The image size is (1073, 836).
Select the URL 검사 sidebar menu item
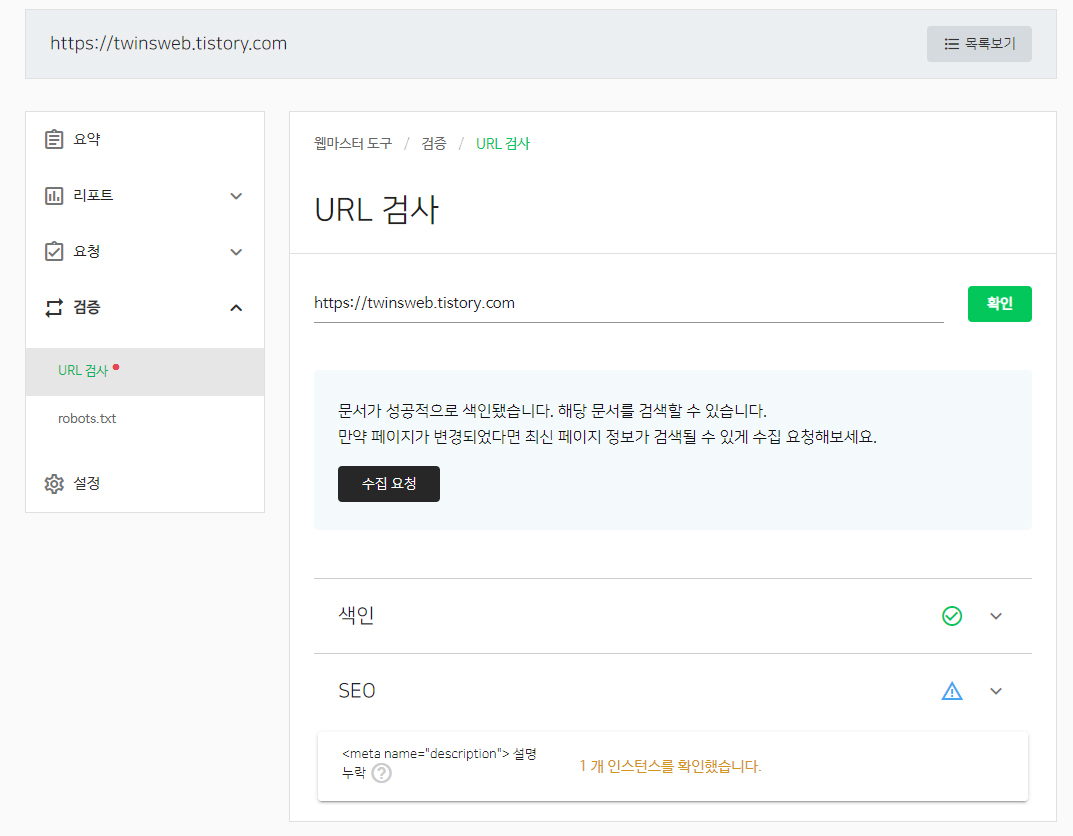[x=82, y=369]
